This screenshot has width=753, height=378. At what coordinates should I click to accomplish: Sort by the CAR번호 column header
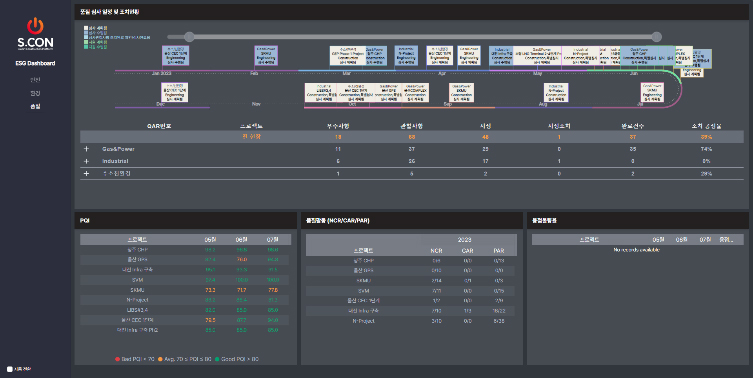pos(159,126)
